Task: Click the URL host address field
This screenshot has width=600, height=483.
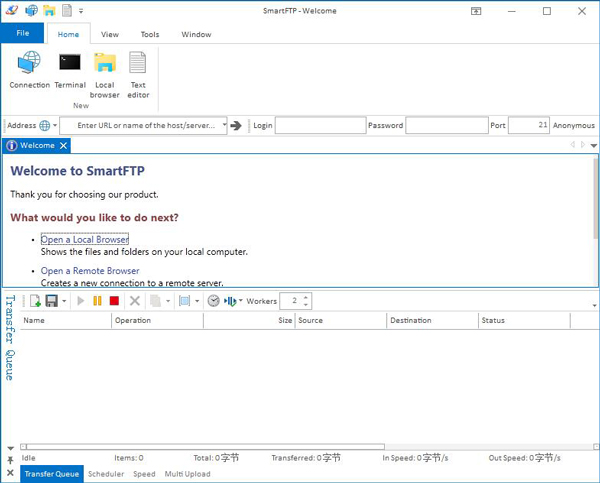Action: click(141, 126)
